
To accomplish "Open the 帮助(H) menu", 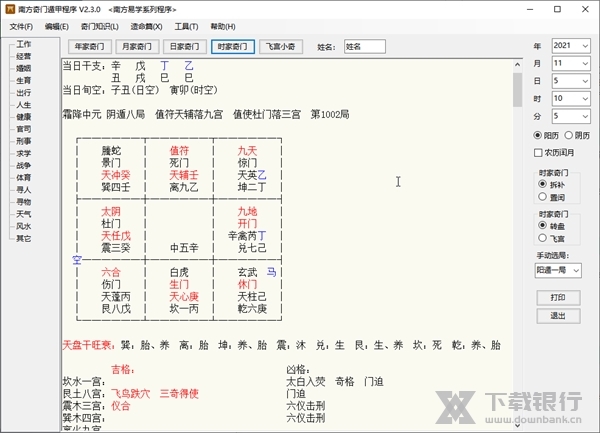I will coord(223,27).
